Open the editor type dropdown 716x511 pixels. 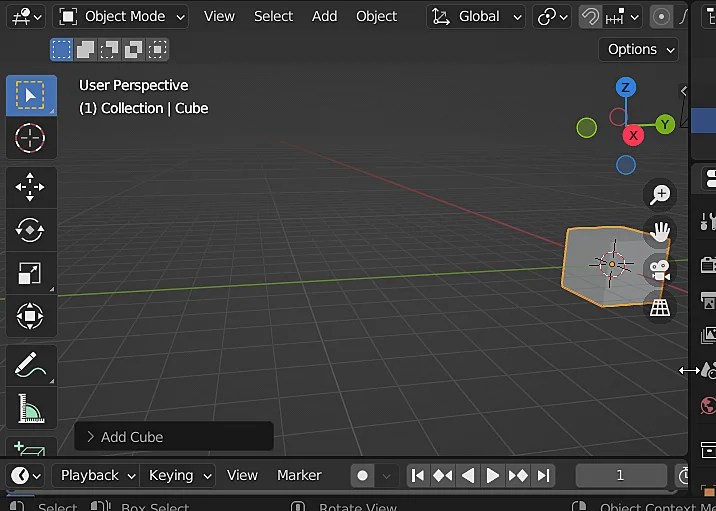[26, 17]
